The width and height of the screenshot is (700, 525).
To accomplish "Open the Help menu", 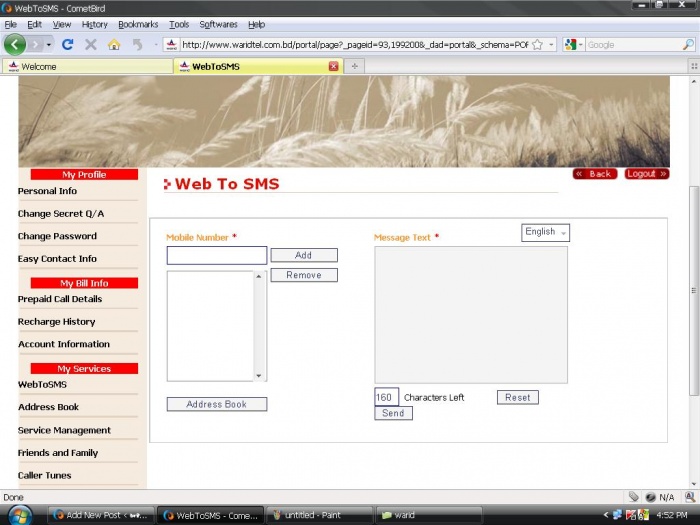I will click(257, 25).
